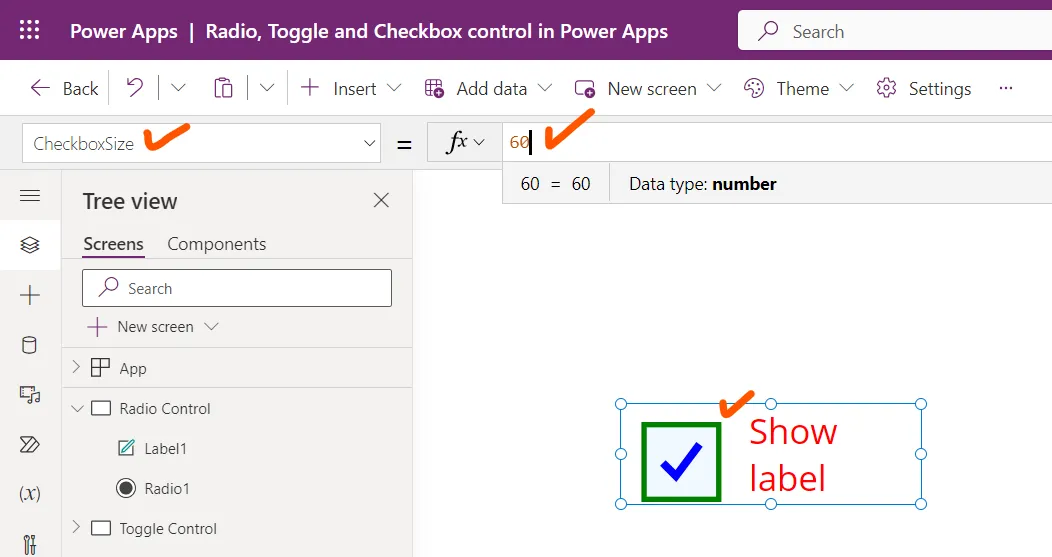Open the undo options dropdown arrow
The height and width of the screenshot is (557, 1052).
[x=178, y=88]
